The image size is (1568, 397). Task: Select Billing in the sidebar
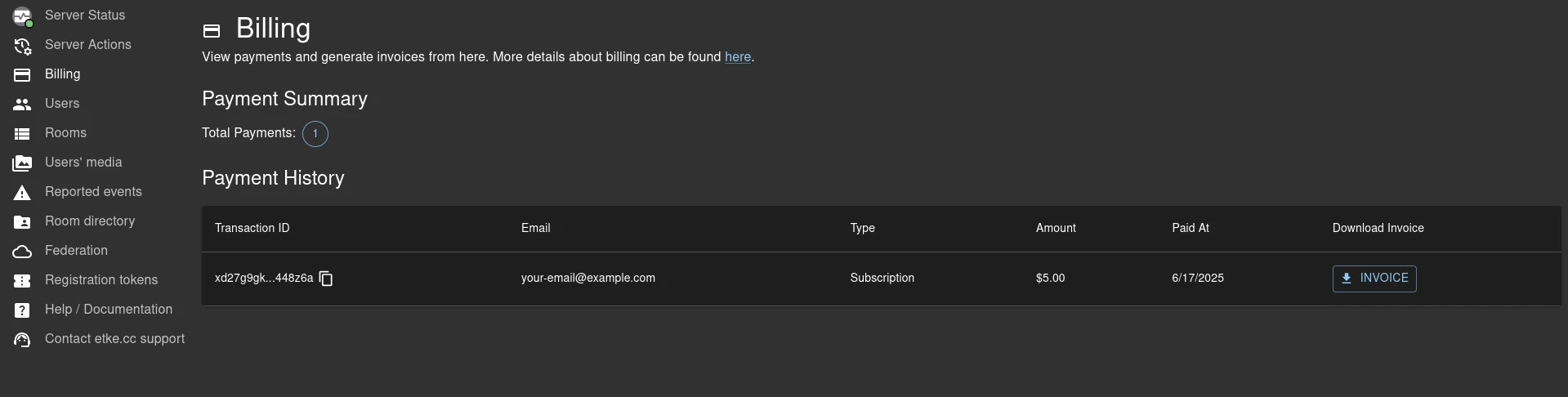click(x=62, y=74)
